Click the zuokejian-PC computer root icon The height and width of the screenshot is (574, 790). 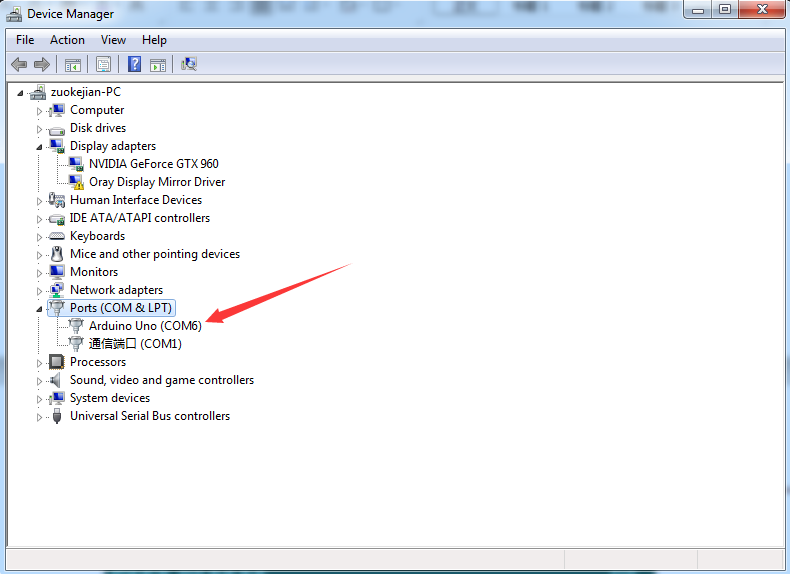(x=38, y=92)
